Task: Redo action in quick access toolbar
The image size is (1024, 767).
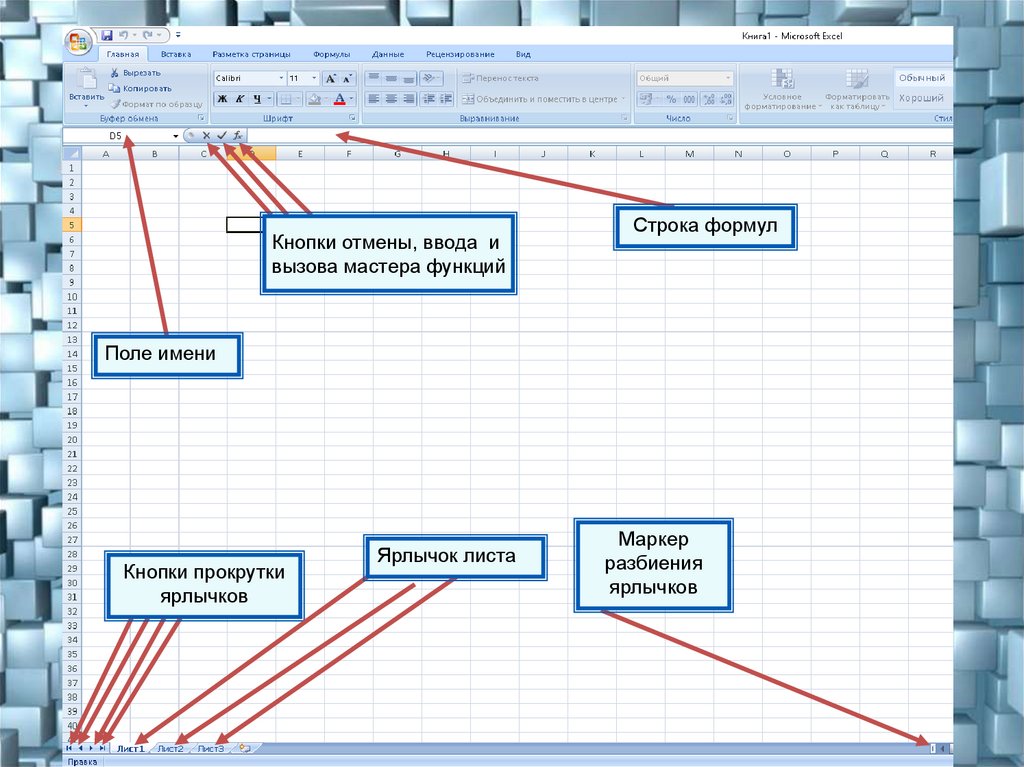Action: (148, 35)
